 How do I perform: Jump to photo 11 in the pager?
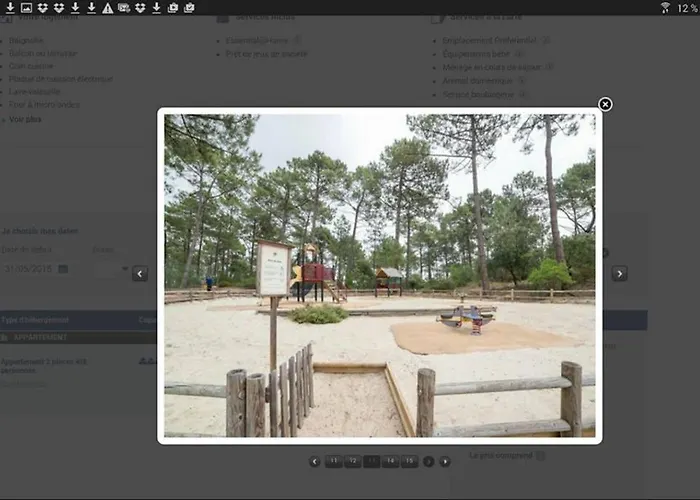333,461
